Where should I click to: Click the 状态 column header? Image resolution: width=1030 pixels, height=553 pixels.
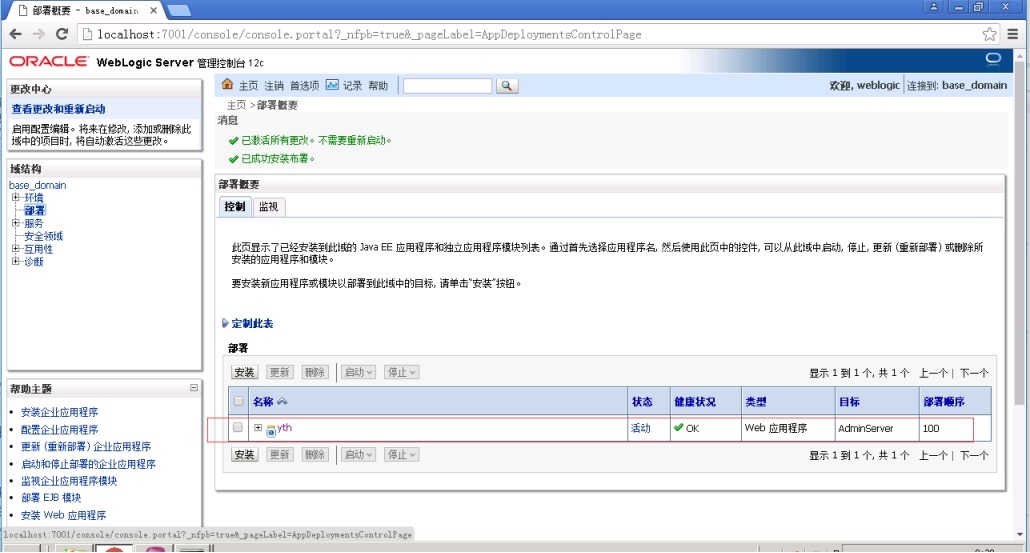point(642,401)
